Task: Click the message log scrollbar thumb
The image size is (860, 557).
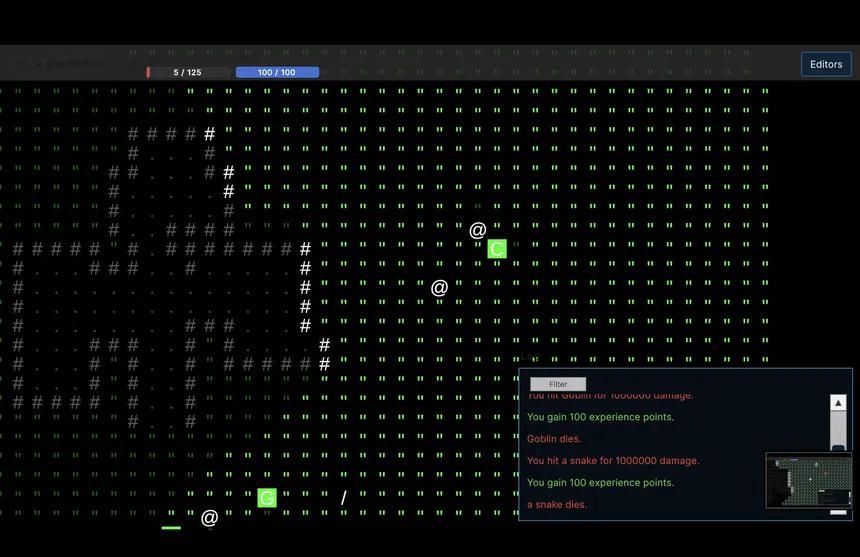Action: [838, 430]
